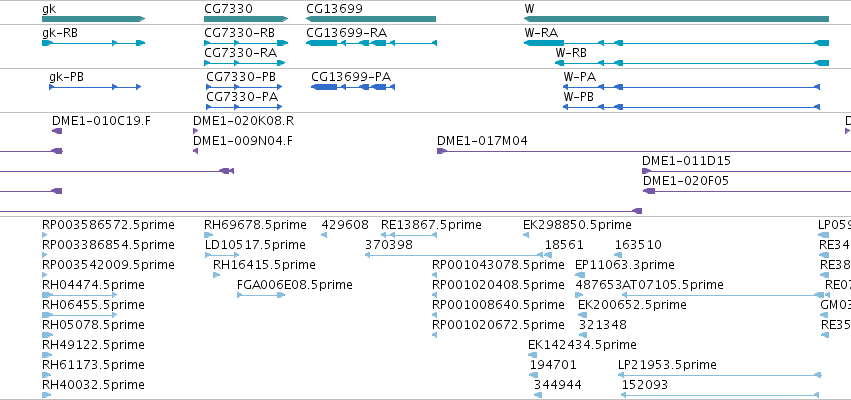This screenshot has height=400, width=851.
Task: Select protein feature gk-PB
Action: (x=95, y=87)
